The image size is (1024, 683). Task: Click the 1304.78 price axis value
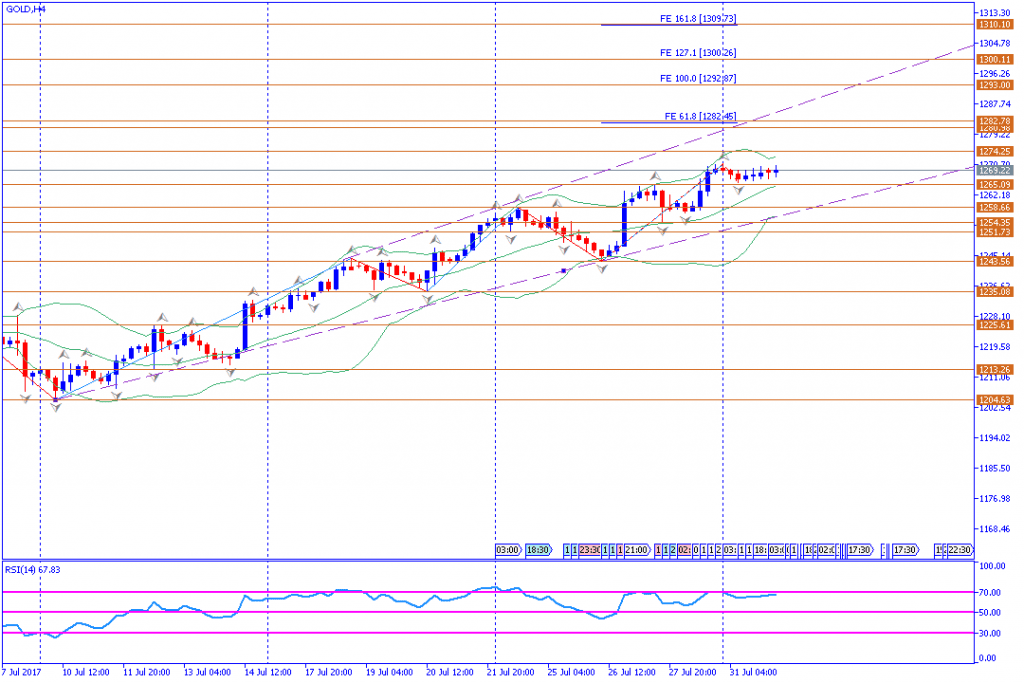(x=995, y=44)
